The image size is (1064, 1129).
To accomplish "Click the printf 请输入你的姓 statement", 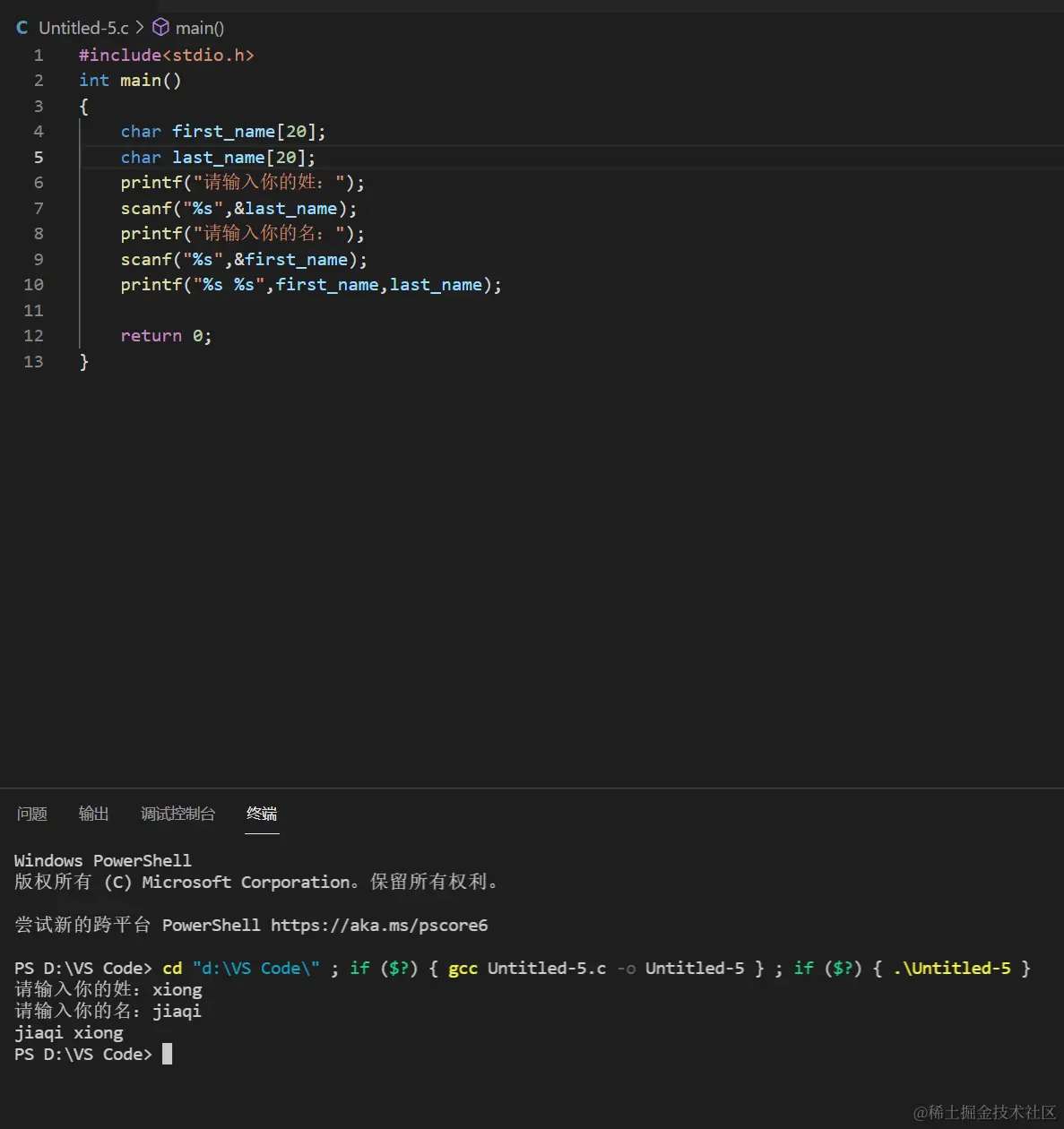I will (243, 183).
